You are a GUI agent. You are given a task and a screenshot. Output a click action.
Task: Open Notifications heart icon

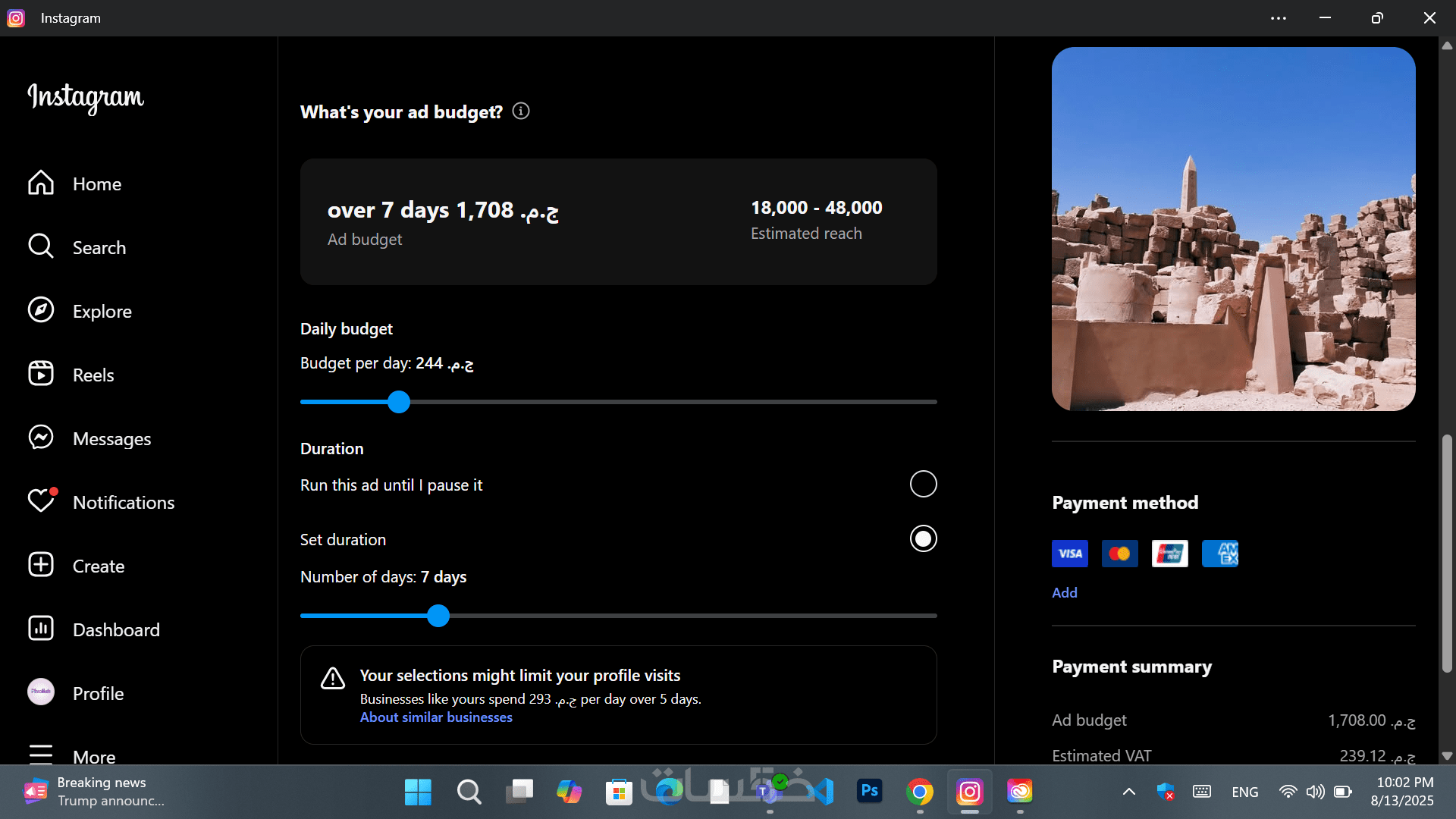[x=41, y=502]
